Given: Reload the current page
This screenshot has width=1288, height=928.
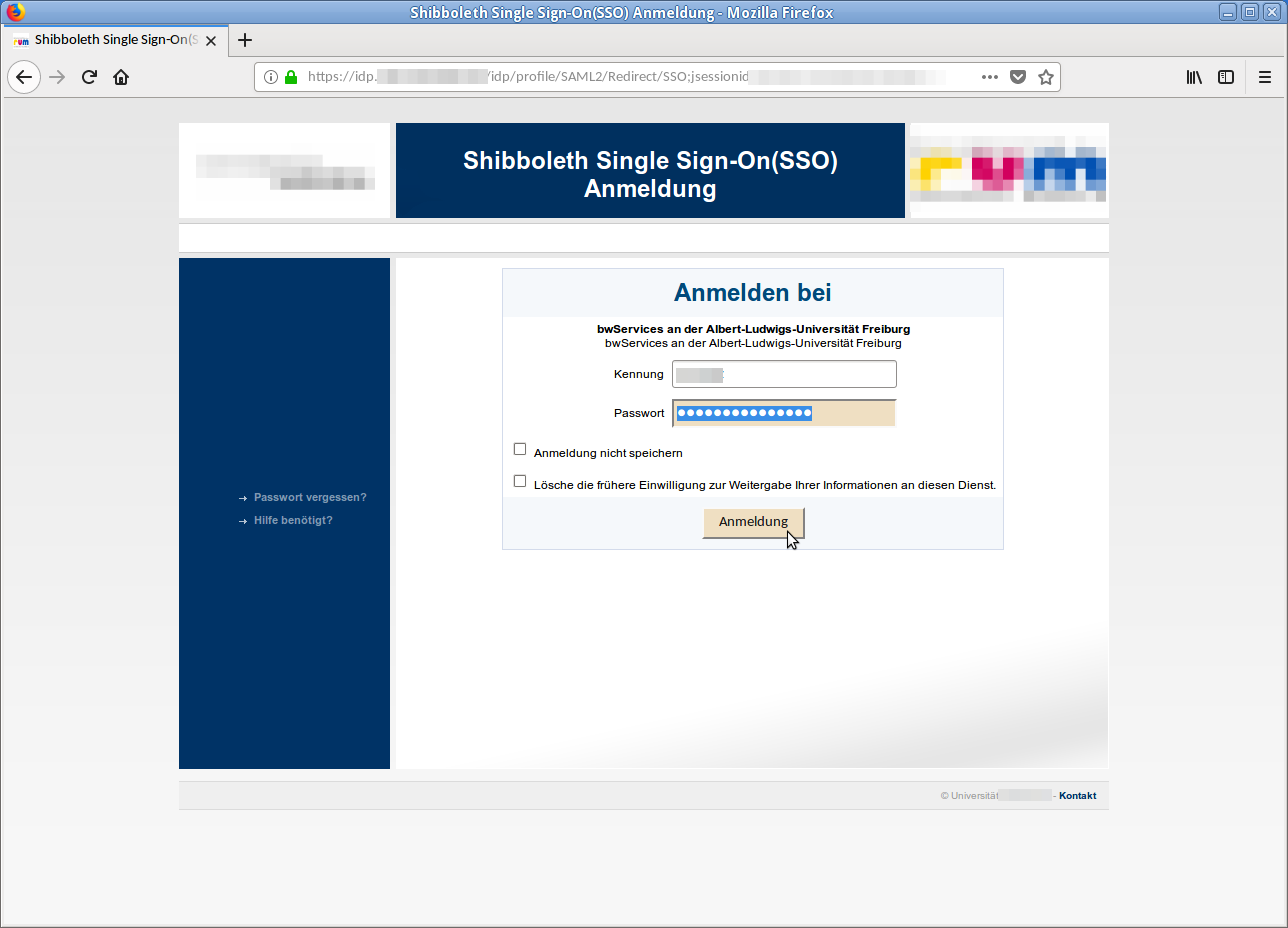Looking at the screenshot, I should [89, 77].
